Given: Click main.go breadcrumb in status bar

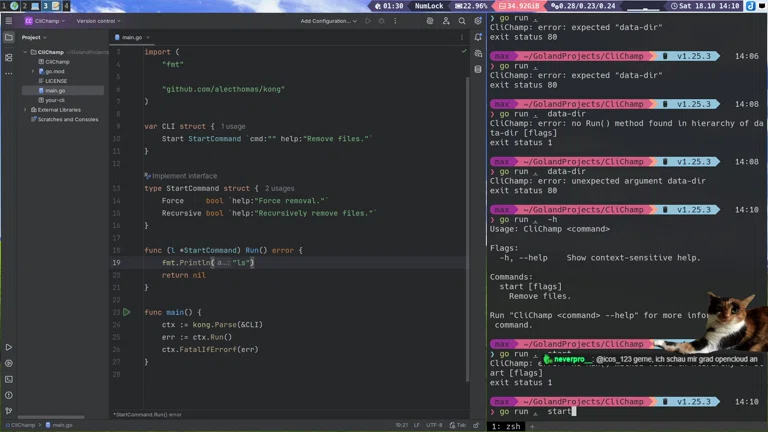Looking at the screenshot, I should (59, 425).
